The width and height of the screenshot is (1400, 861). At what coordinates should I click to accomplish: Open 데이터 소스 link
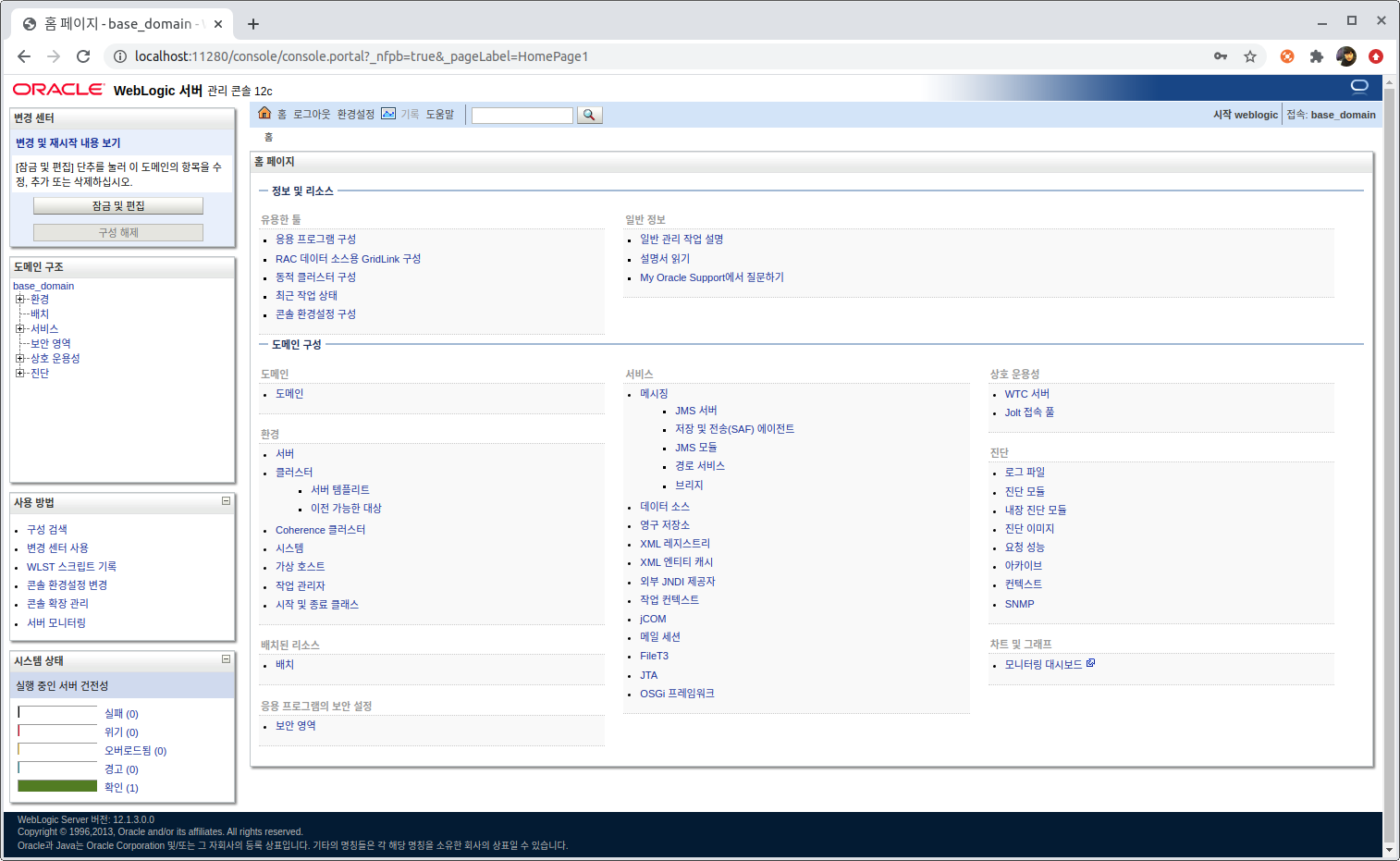665,507
